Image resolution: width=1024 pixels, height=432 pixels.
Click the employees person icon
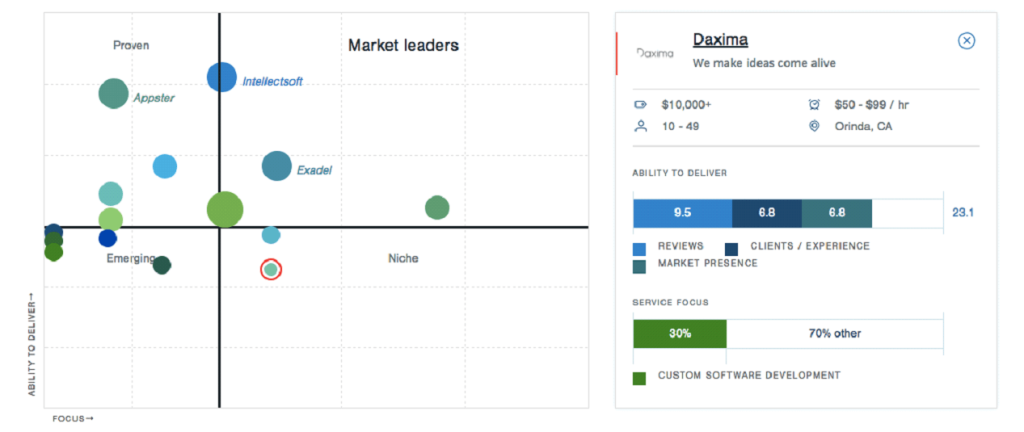point(640,126)
